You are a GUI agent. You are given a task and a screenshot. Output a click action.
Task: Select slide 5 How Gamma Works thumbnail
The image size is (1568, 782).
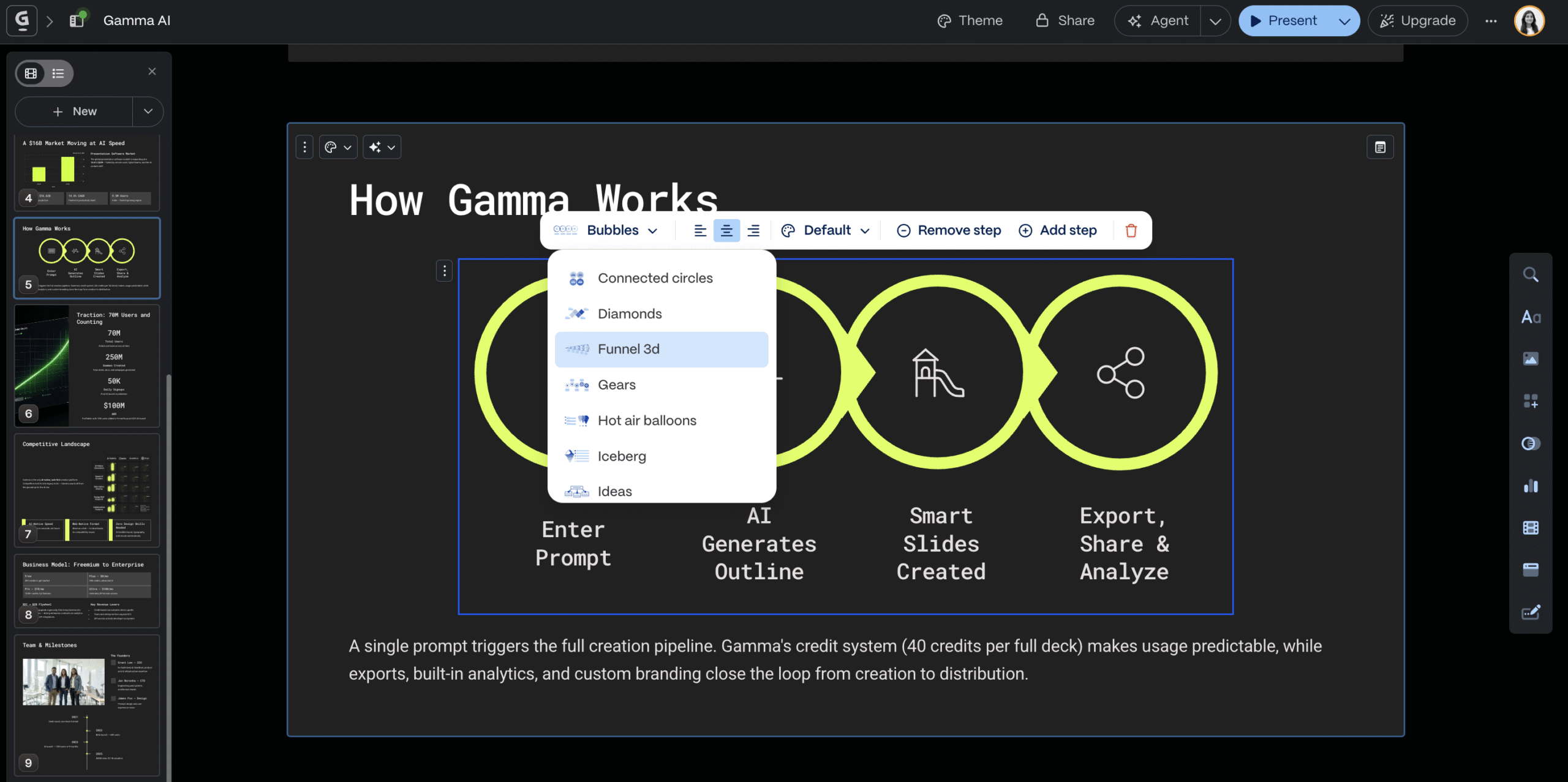[x=87, y=258]
